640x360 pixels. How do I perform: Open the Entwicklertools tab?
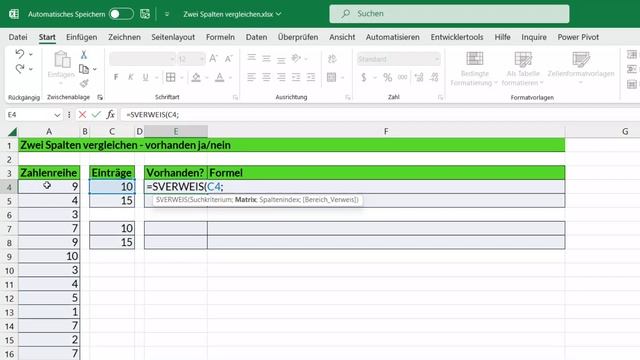pos(457,37)
